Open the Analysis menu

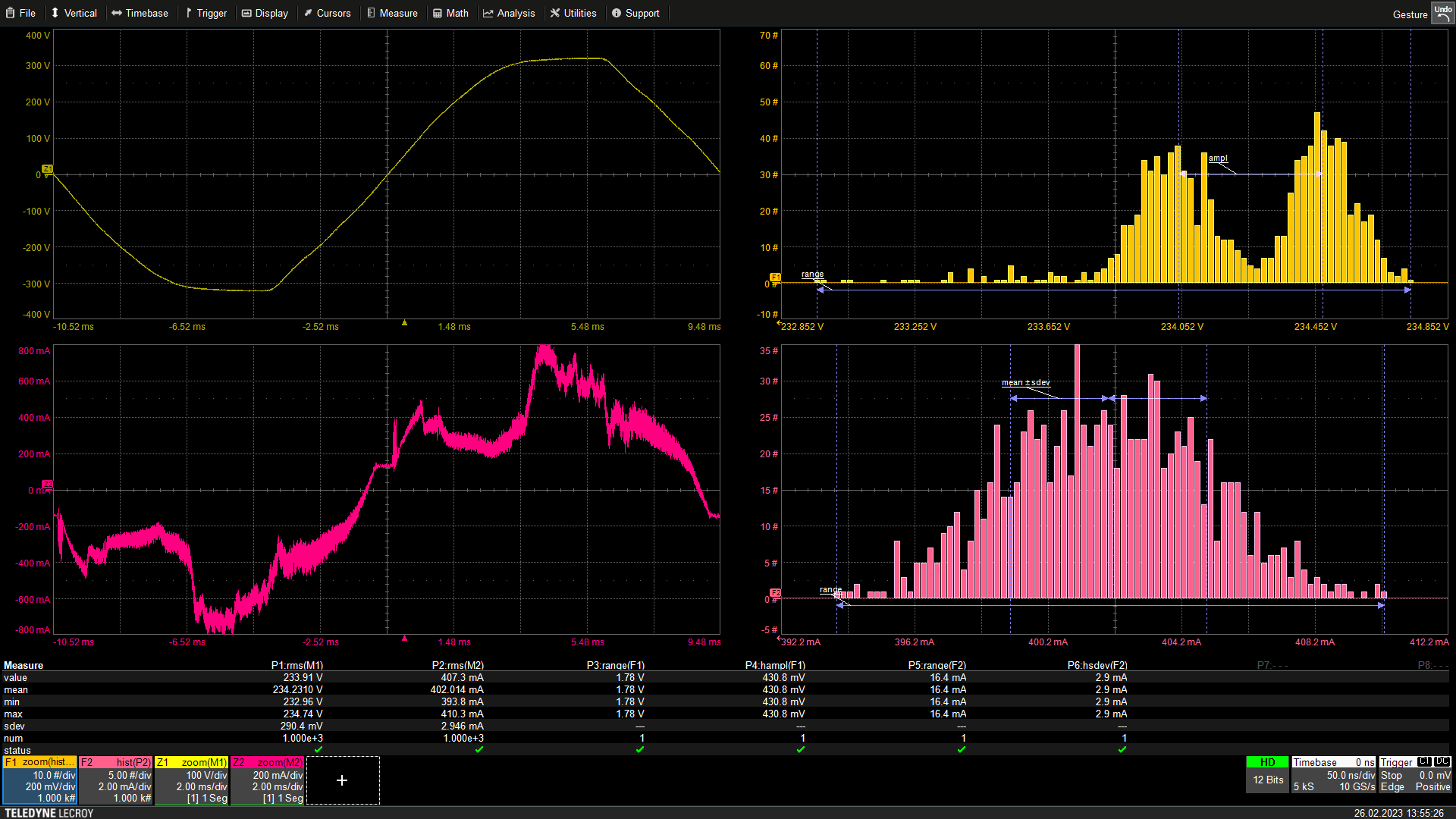[509, 13]
